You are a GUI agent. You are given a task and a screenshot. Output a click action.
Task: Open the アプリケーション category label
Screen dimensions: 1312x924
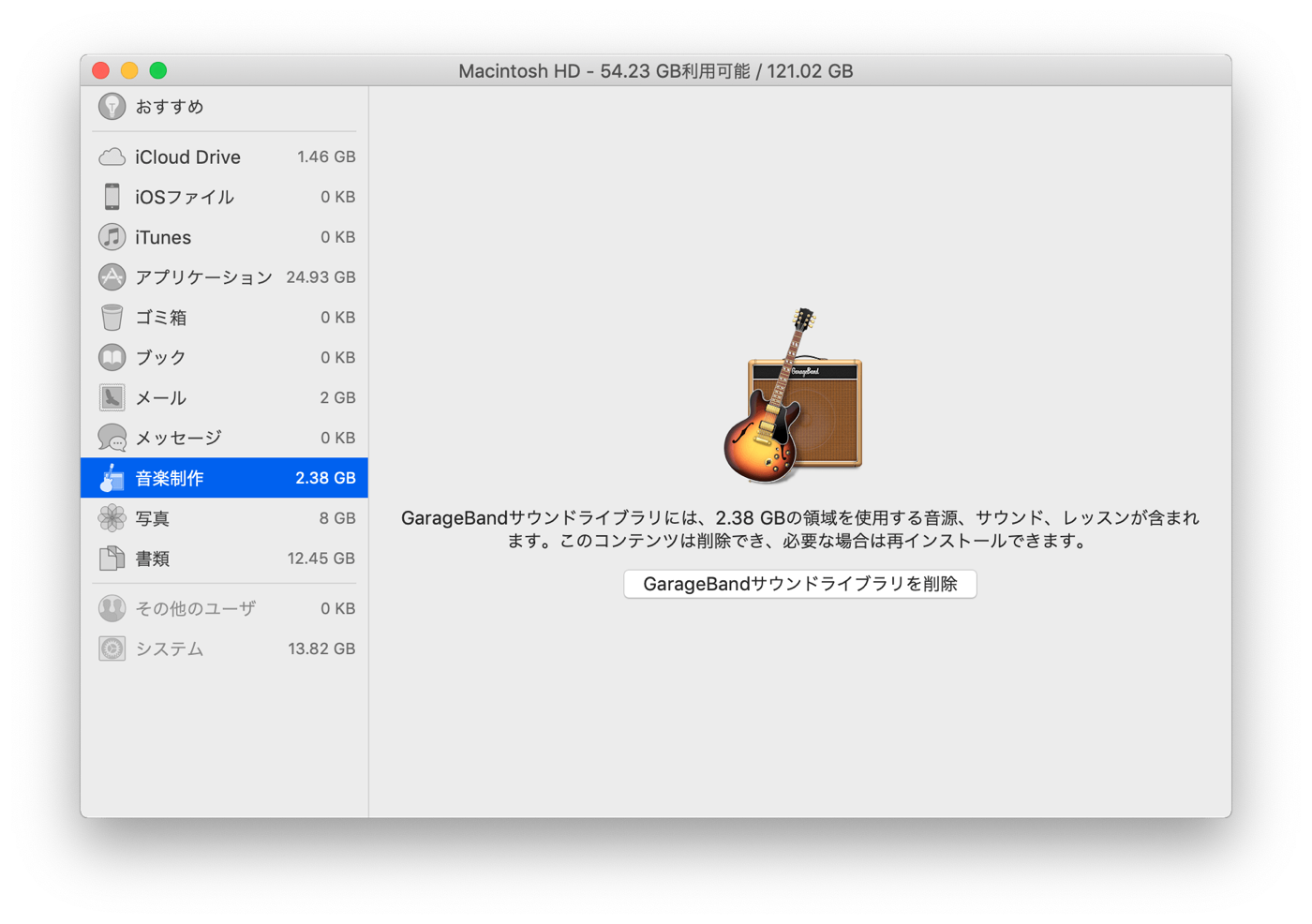coord(203,277)
